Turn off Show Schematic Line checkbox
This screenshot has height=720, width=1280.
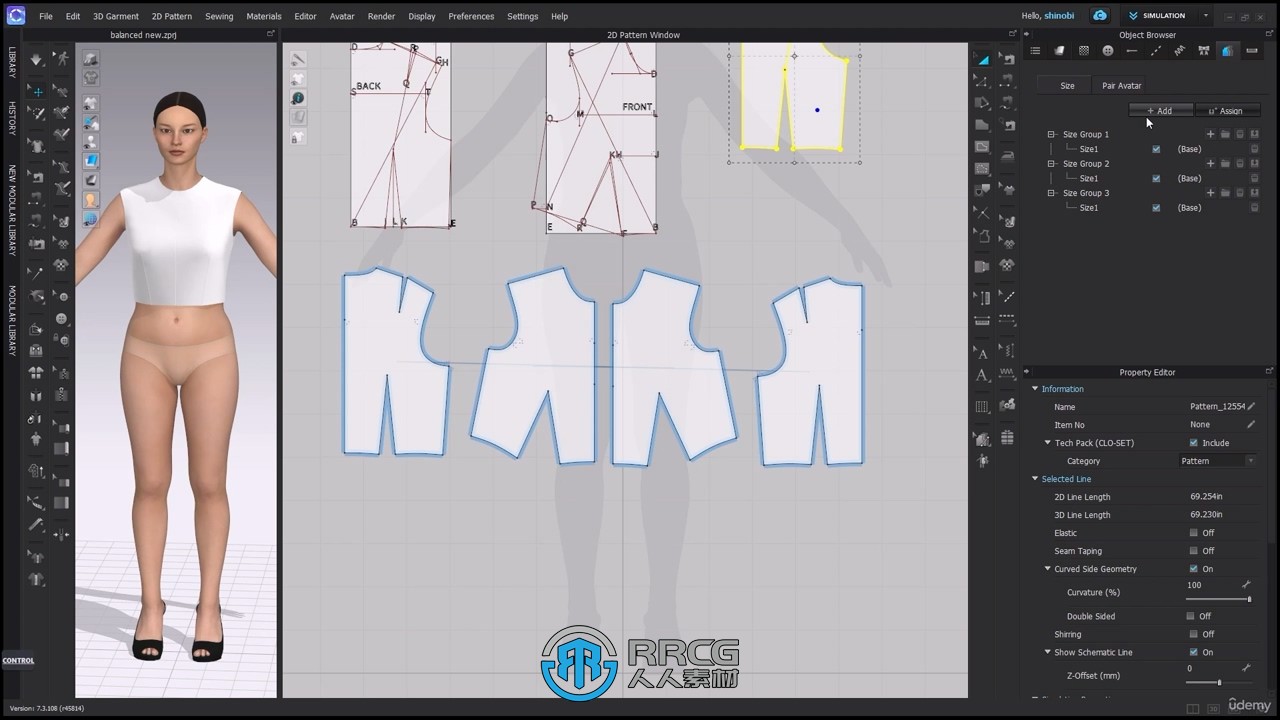click(x=1193, y=652)
